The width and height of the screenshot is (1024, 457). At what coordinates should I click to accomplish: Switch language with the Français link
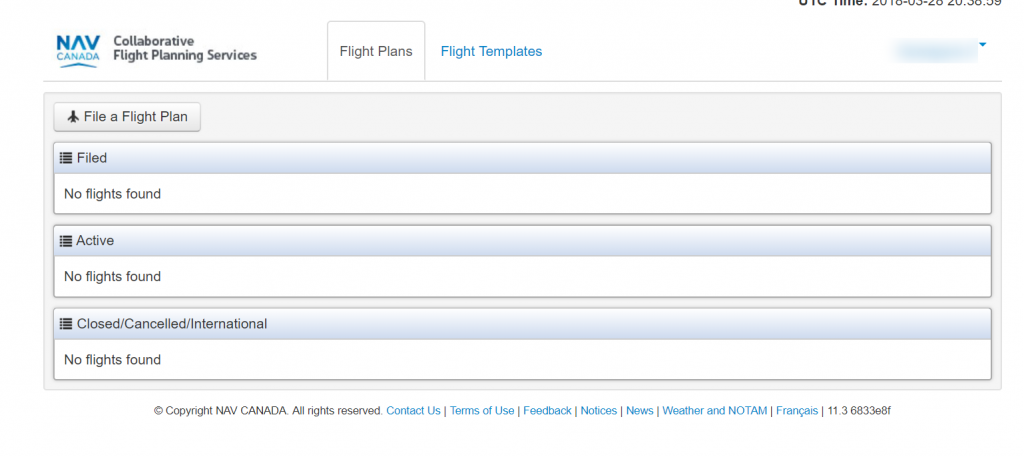(x=796, y=411)
